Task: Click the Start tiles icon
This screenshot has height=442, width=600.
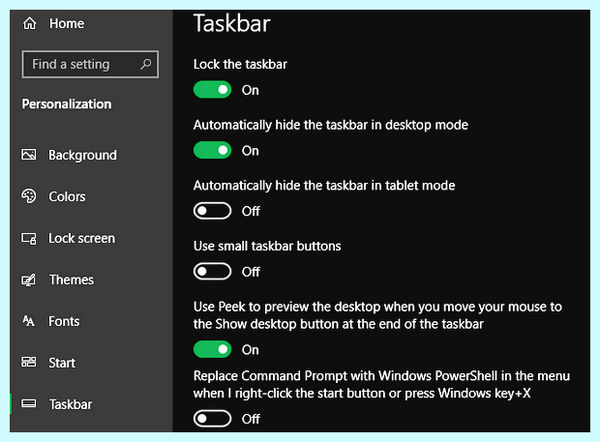Action: click(x=29, y=362)
